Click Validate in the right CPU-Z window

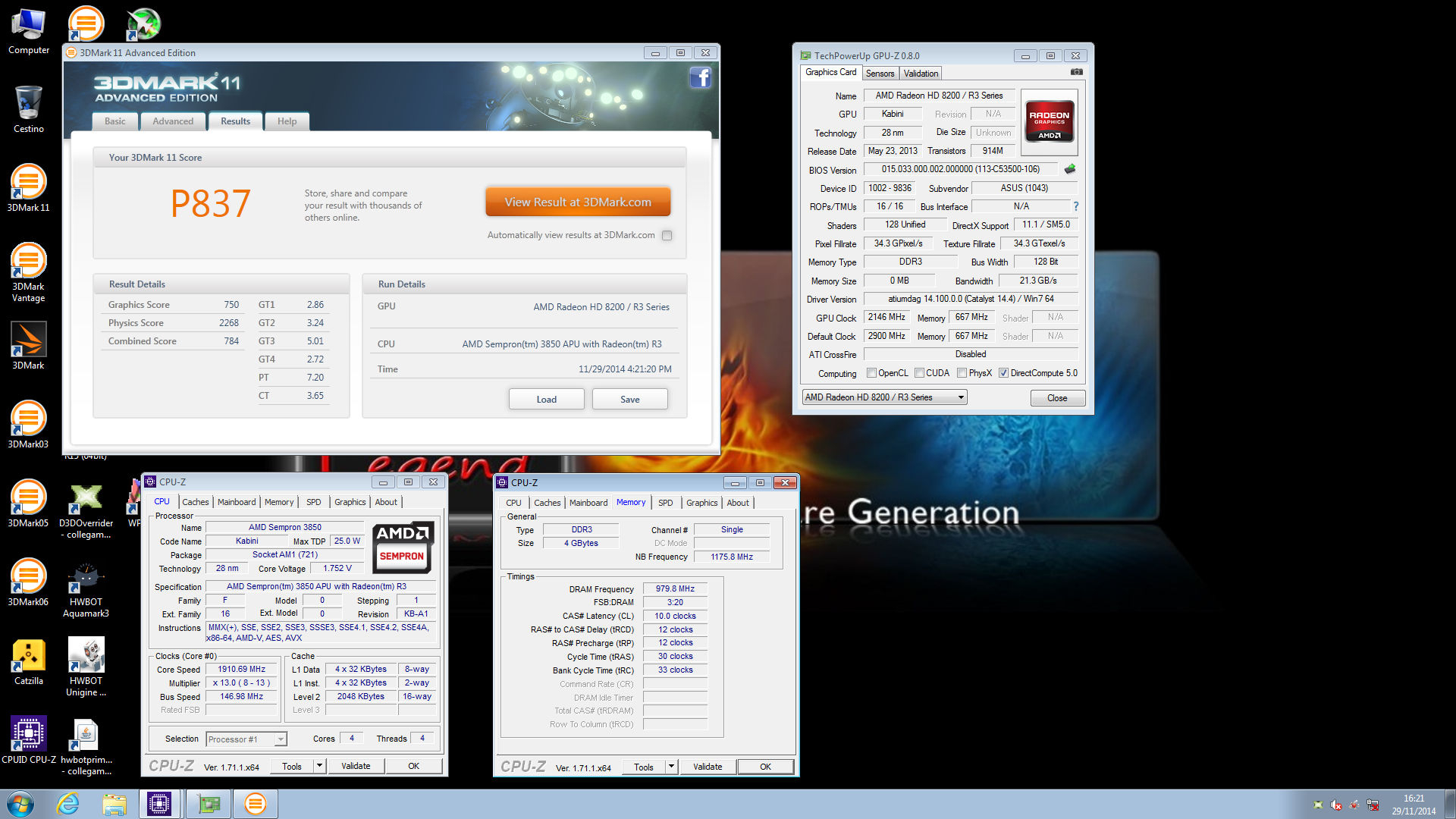(708, 767)
